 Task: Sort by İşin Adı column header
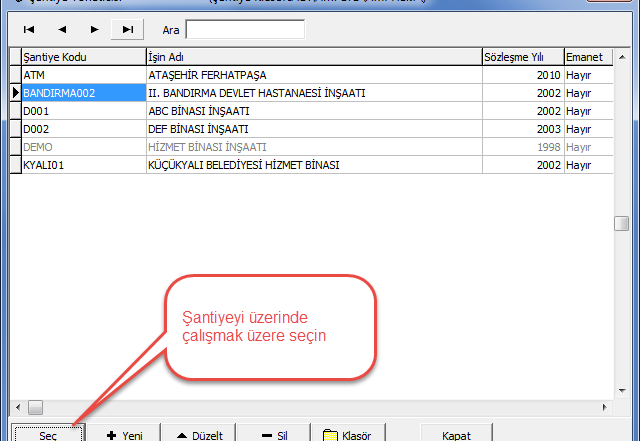[311, 57]
